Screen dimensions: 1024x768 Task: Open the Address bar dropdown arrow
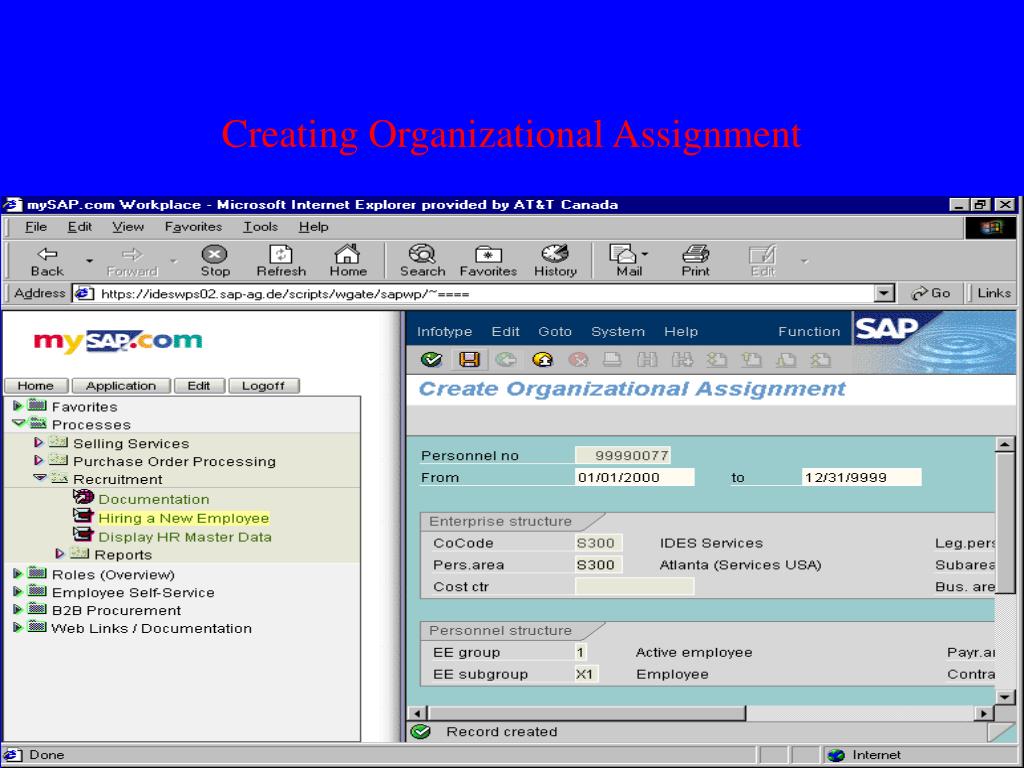click(884, 293)
